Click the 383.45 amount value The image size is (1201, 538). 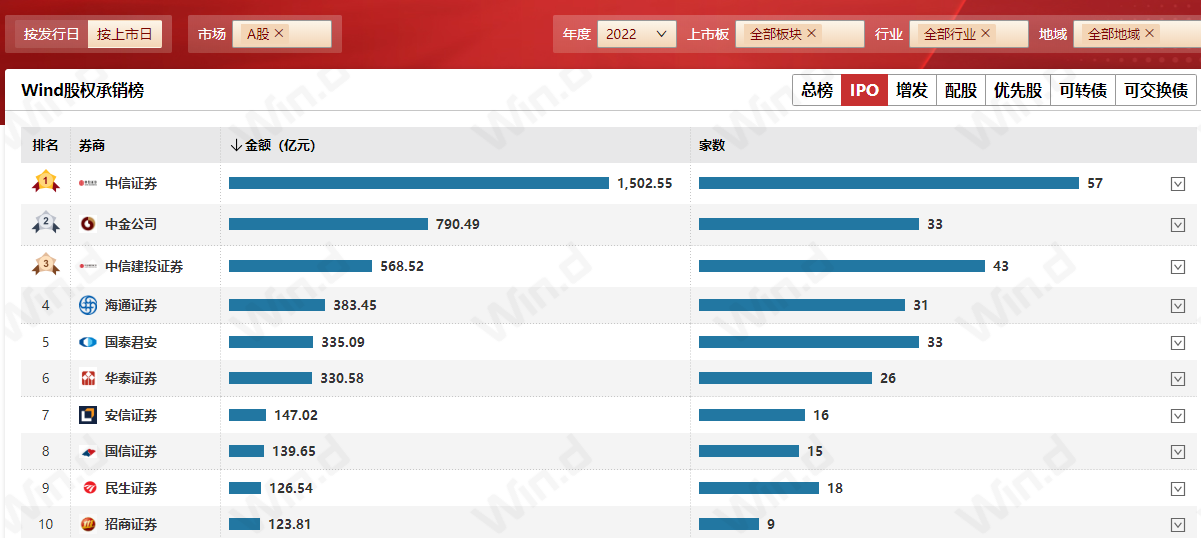click(355, 305)
